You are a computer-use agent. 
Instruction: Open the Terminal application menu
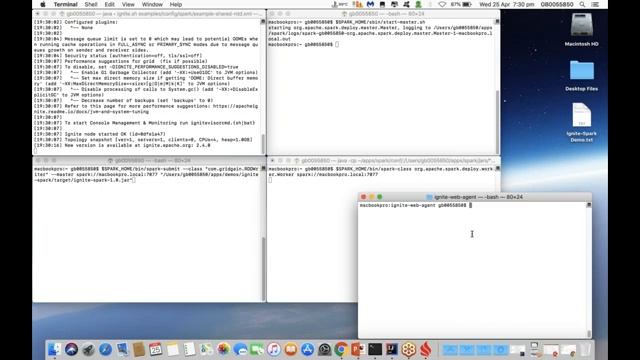[x=65, y=4]
